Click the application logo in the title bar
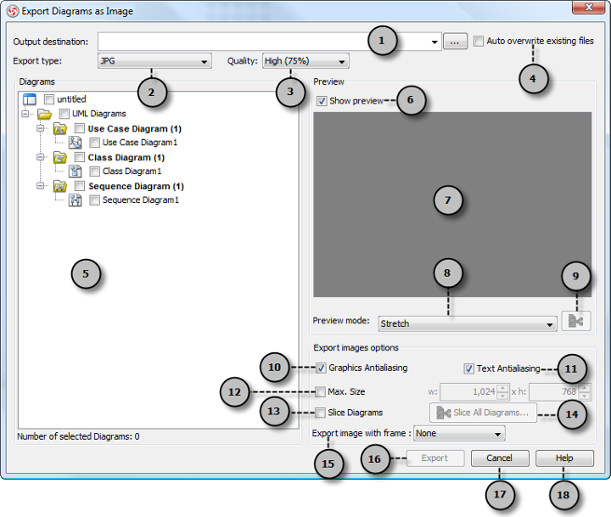The image size is (611, 517). click(13, 11)
